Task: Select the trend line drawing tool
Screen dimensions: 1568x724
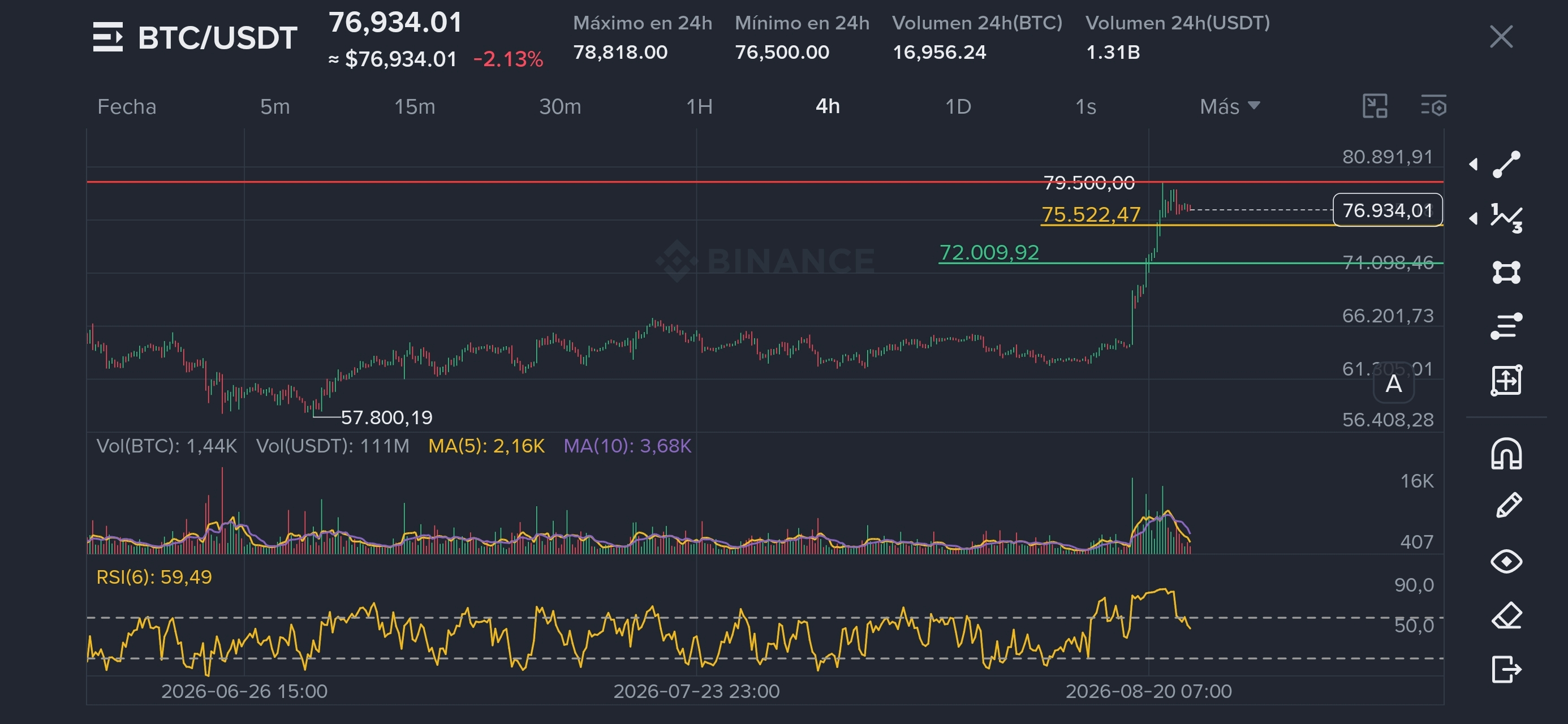Action: coord(1506,165)
